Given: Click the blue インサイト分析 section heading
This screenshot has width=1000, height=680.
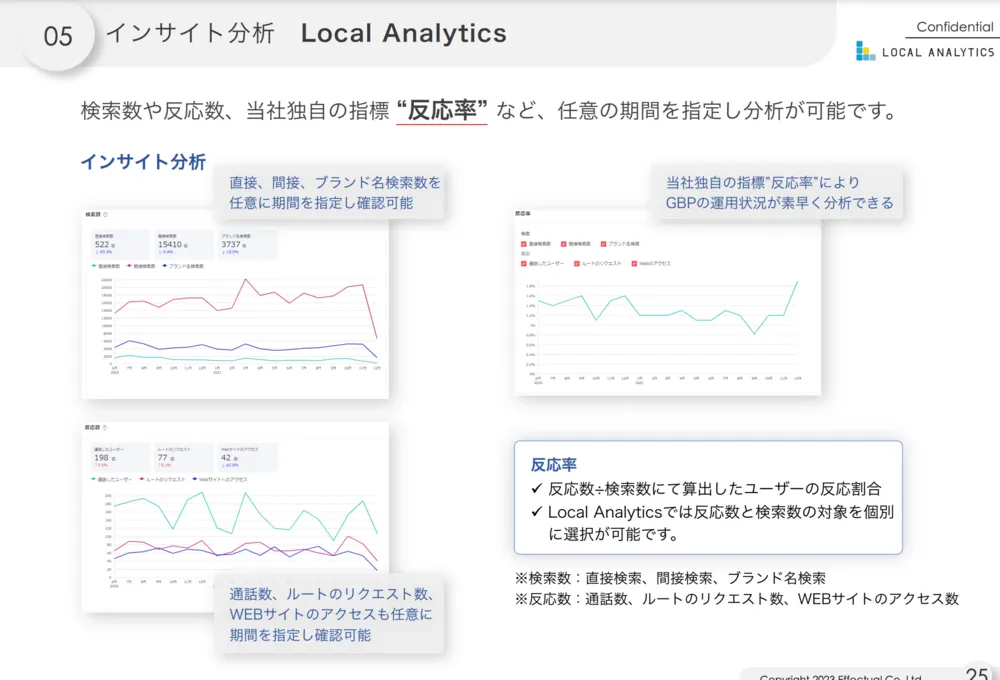Looking at the screenshot, I should (143, 162).
